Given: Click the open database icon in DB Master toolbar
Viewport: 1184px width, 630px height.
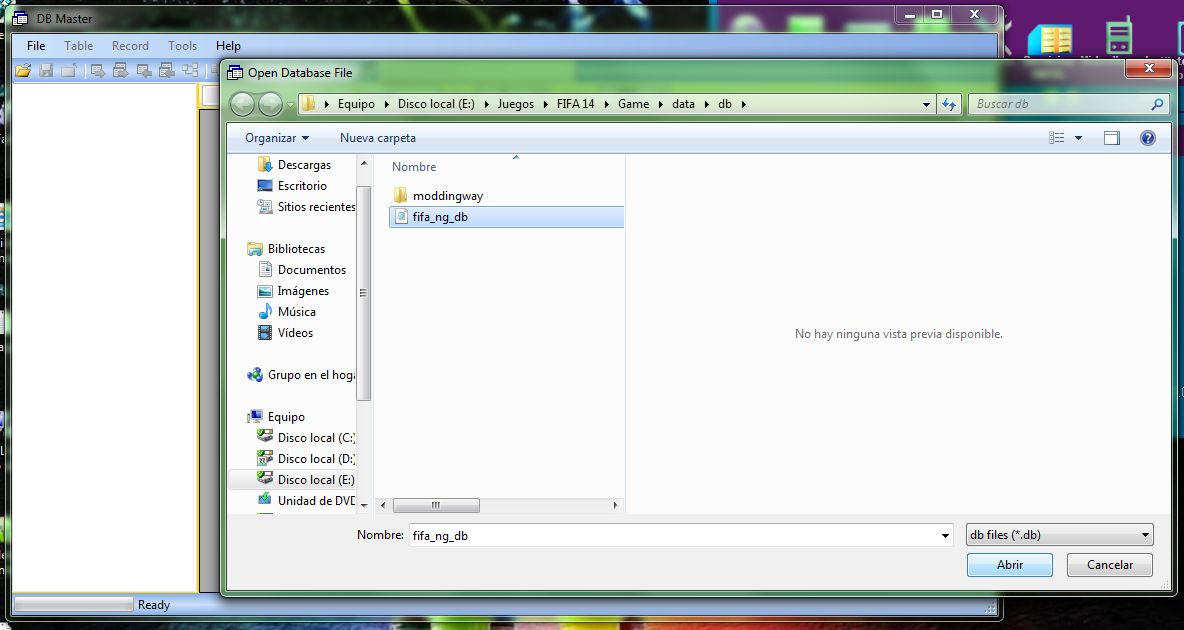Looking at the screenshot, I should point(22,70).
